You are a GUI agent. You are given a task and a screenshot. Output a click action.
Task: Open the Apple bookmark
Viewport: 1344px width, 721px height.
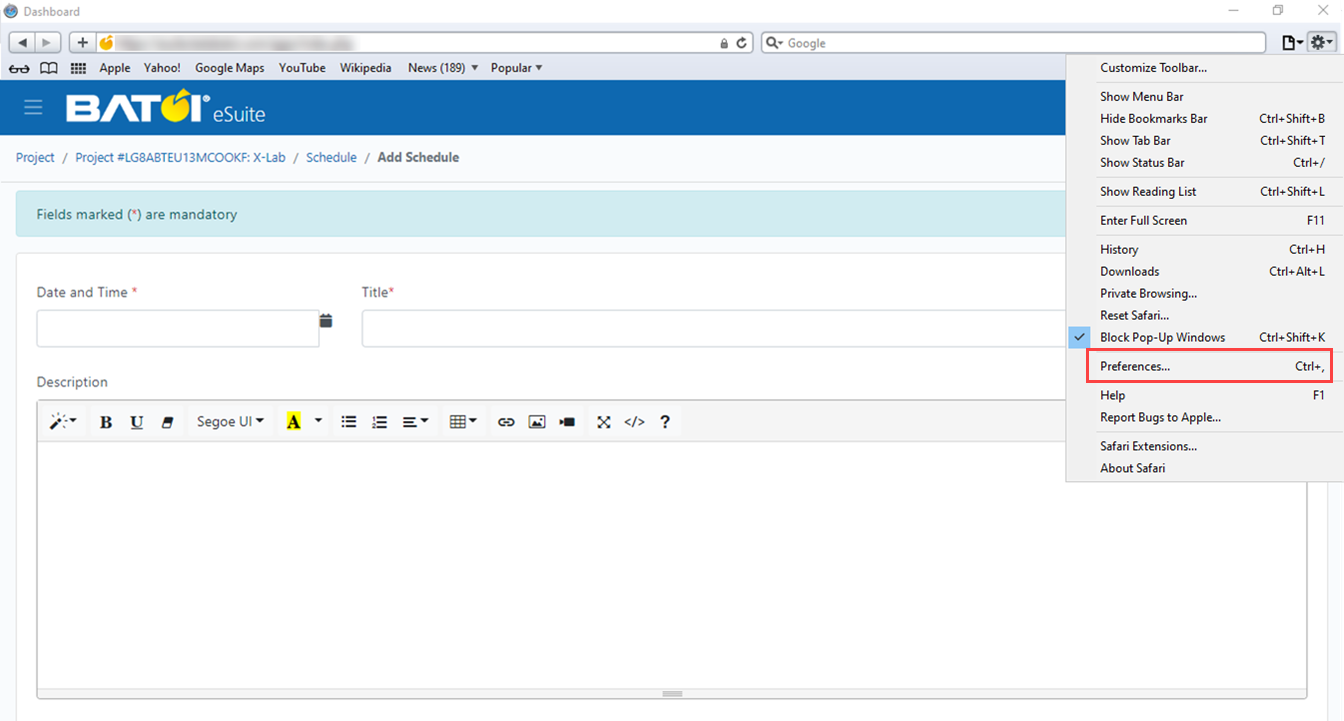(115, 68)
